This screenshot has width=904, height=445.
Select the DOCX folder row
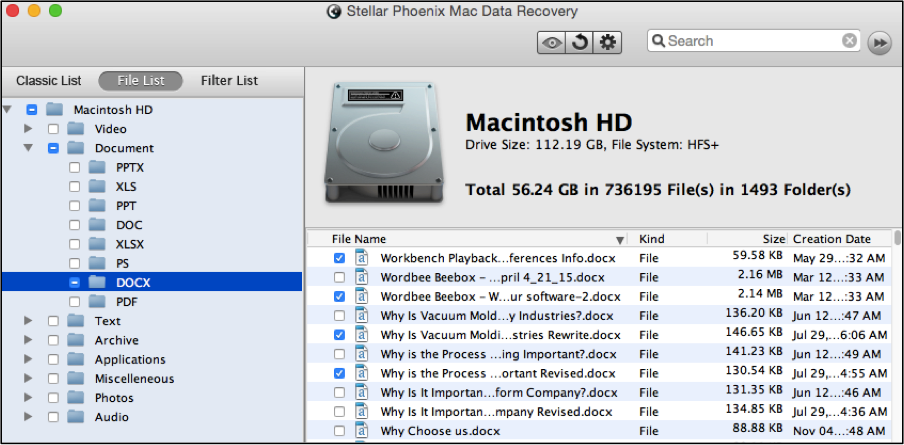click(152, 282)
